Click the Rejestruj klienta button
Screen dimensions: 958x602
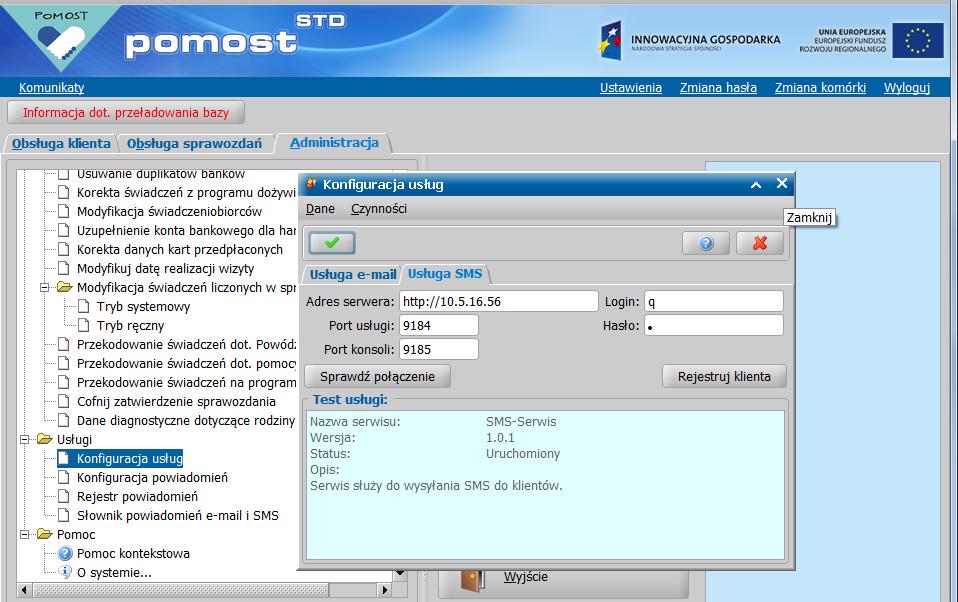coord(724,376)
